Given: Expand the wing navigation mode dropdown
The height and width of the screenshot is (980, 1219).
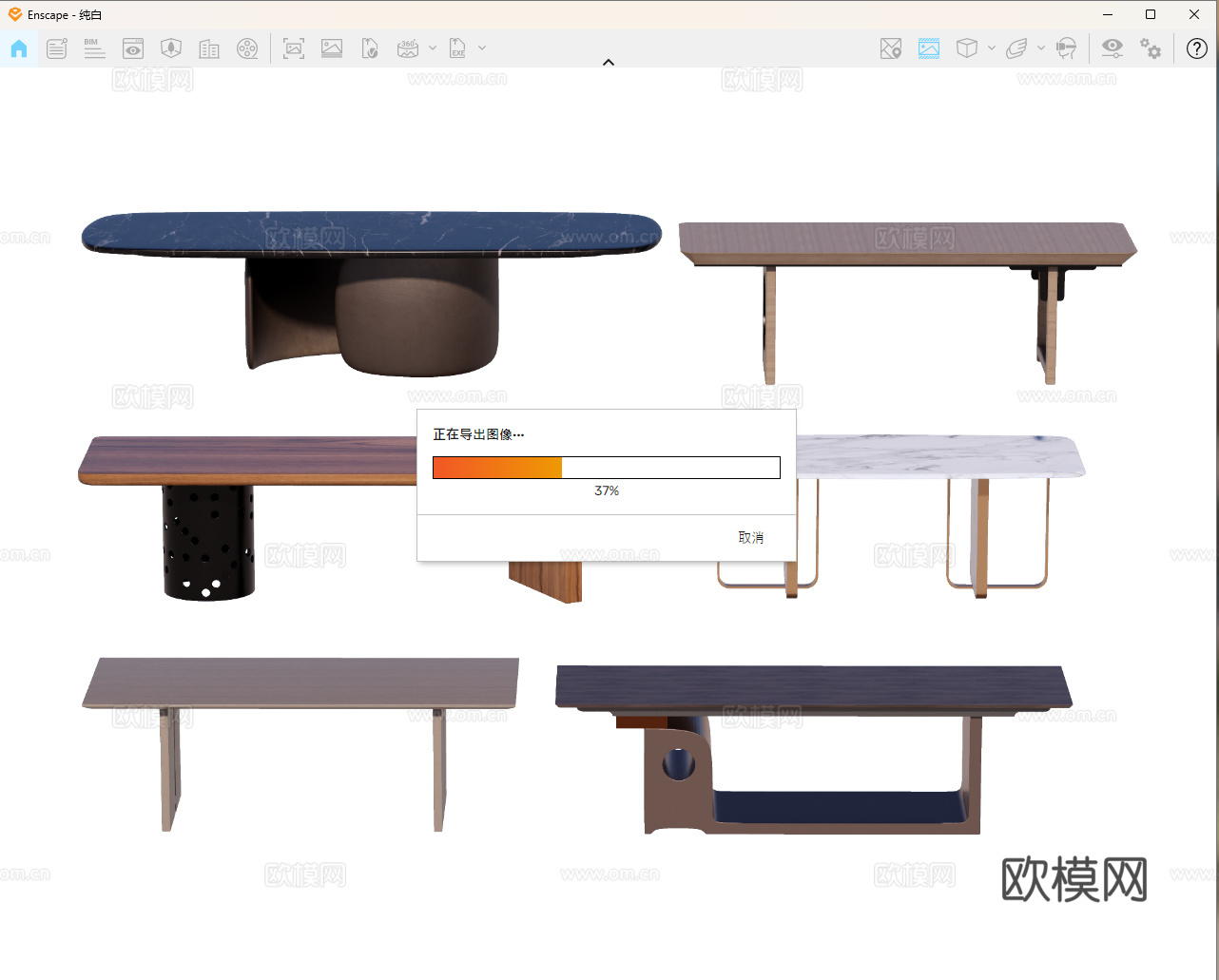Looking at the screenshot, I should coord(1041,48).
